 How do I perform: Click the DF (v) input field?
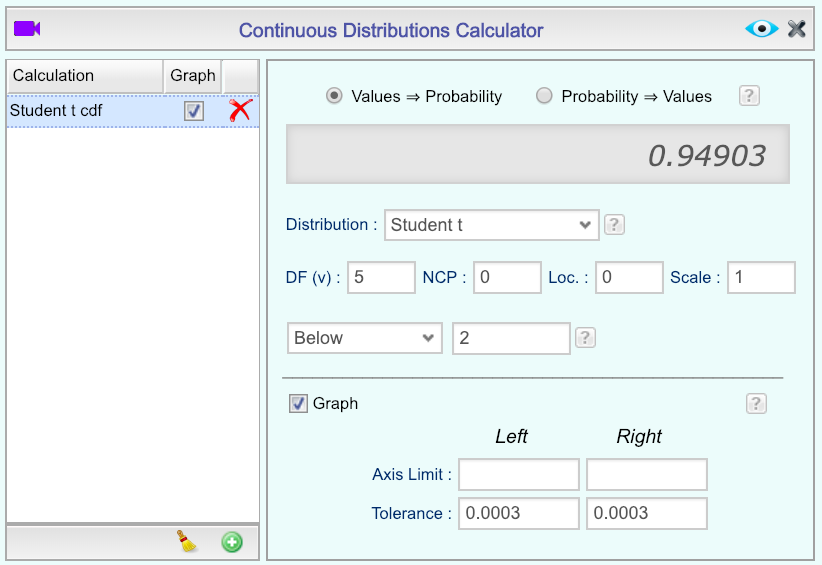pyautogui.click(x=381, y=278)
